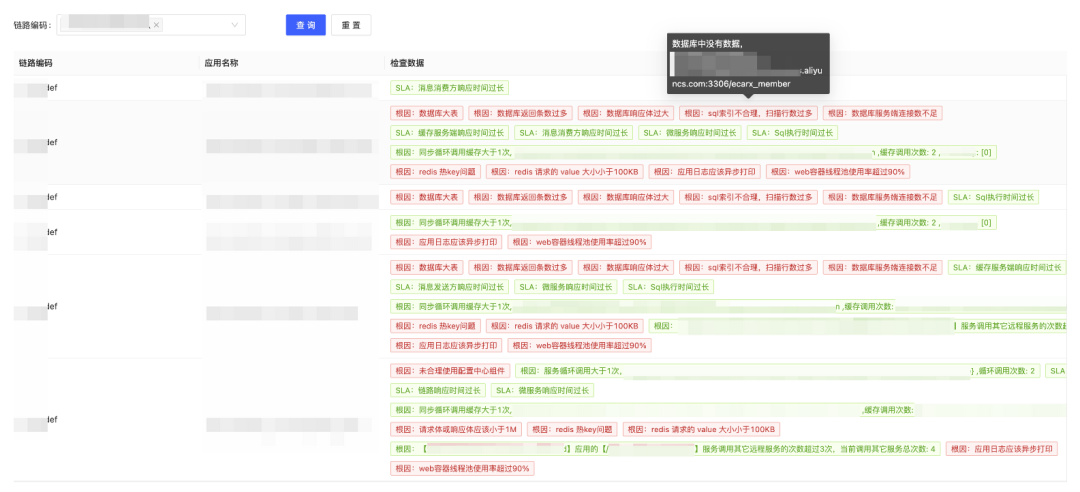Click the 根因：未合理使用配置中心组件 tag
The image size is (1080, 492).
450,371
